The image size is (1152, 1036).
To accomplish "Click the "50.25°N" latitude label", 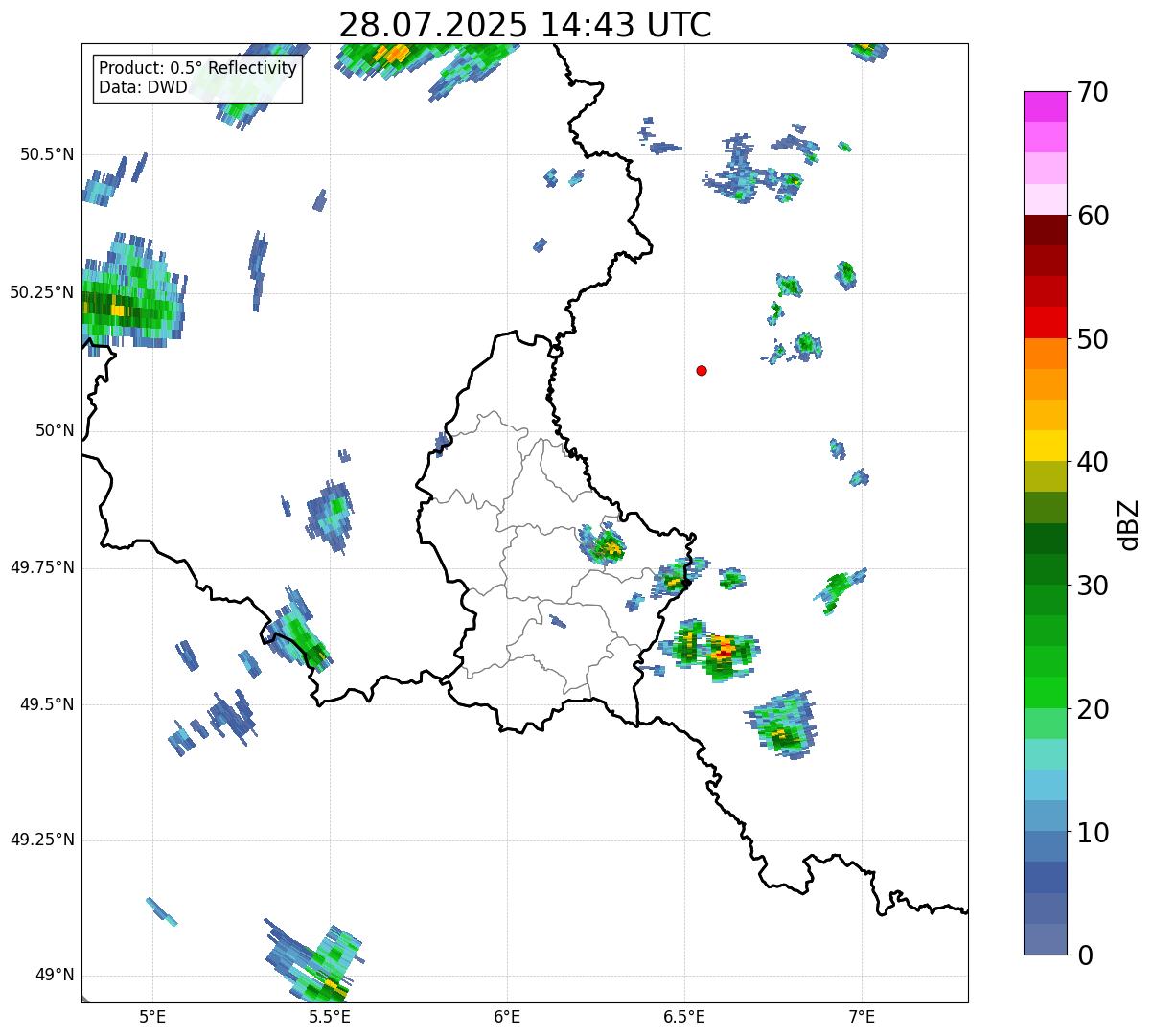I will 42,292.
